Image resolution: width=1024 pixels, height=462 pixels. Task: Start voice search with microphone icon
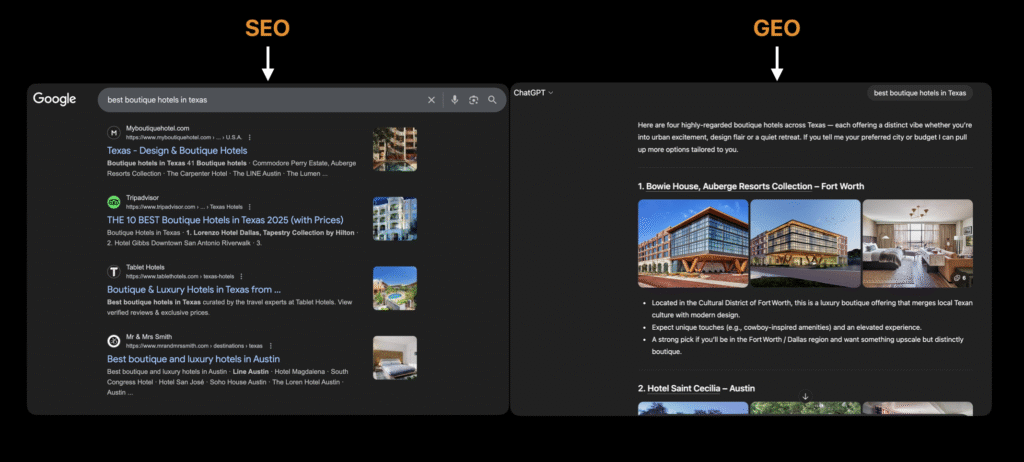click(x=455, y=100)
